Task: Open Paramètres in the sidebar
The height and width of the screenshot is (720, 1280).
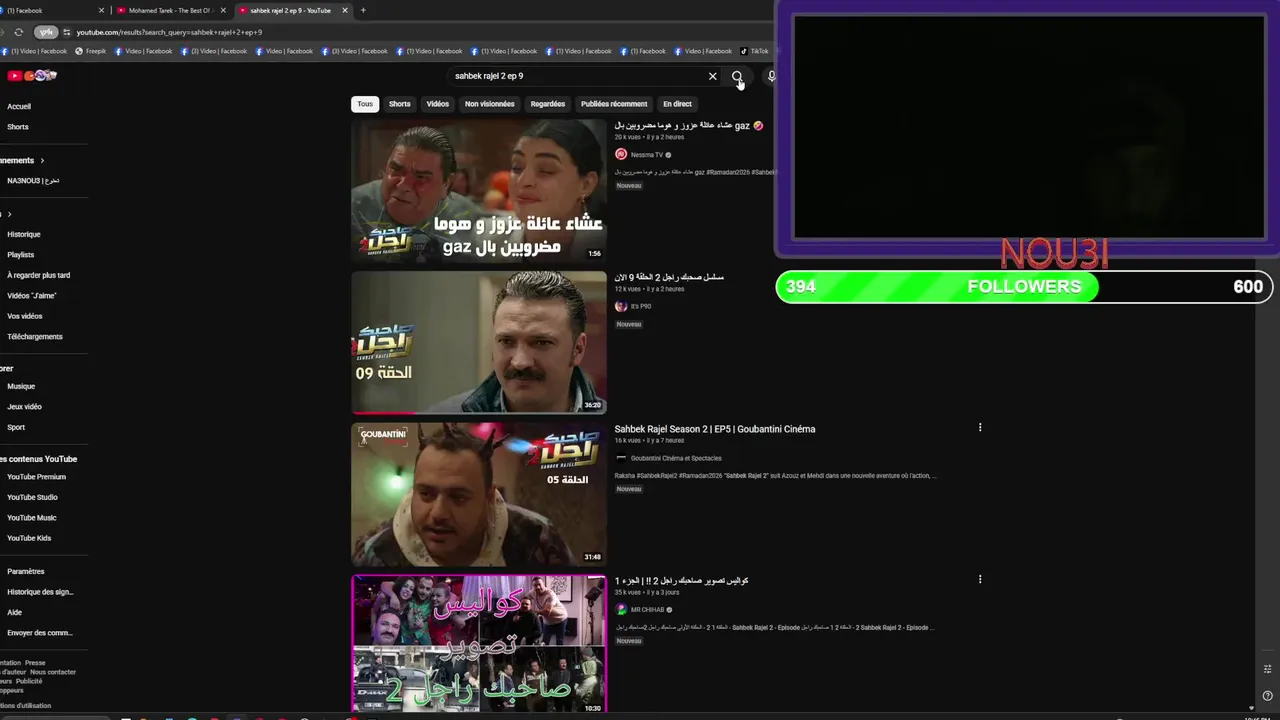Action: pos(26,571)
